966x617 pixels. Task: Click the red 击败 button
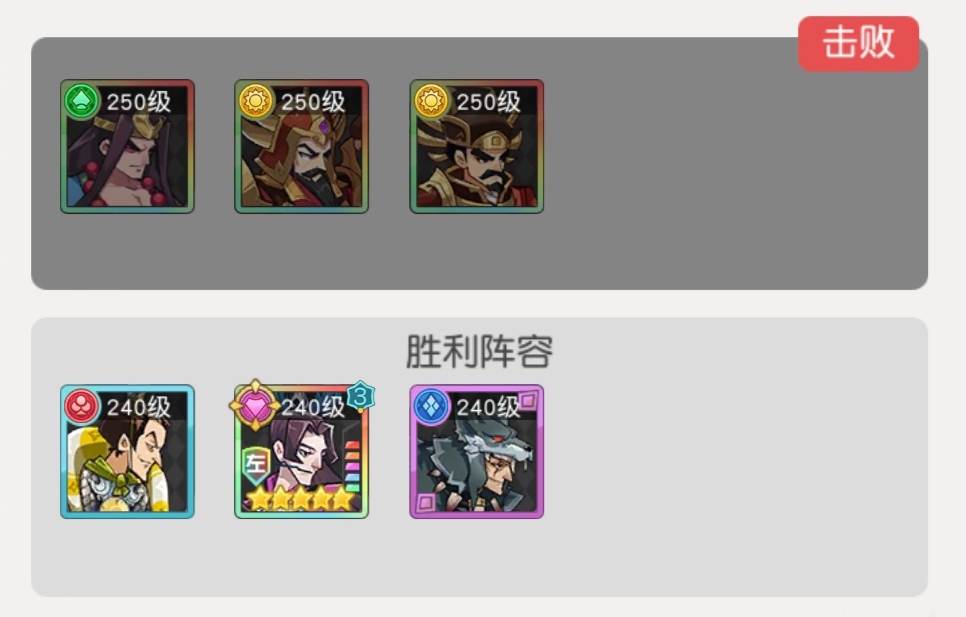858,43
